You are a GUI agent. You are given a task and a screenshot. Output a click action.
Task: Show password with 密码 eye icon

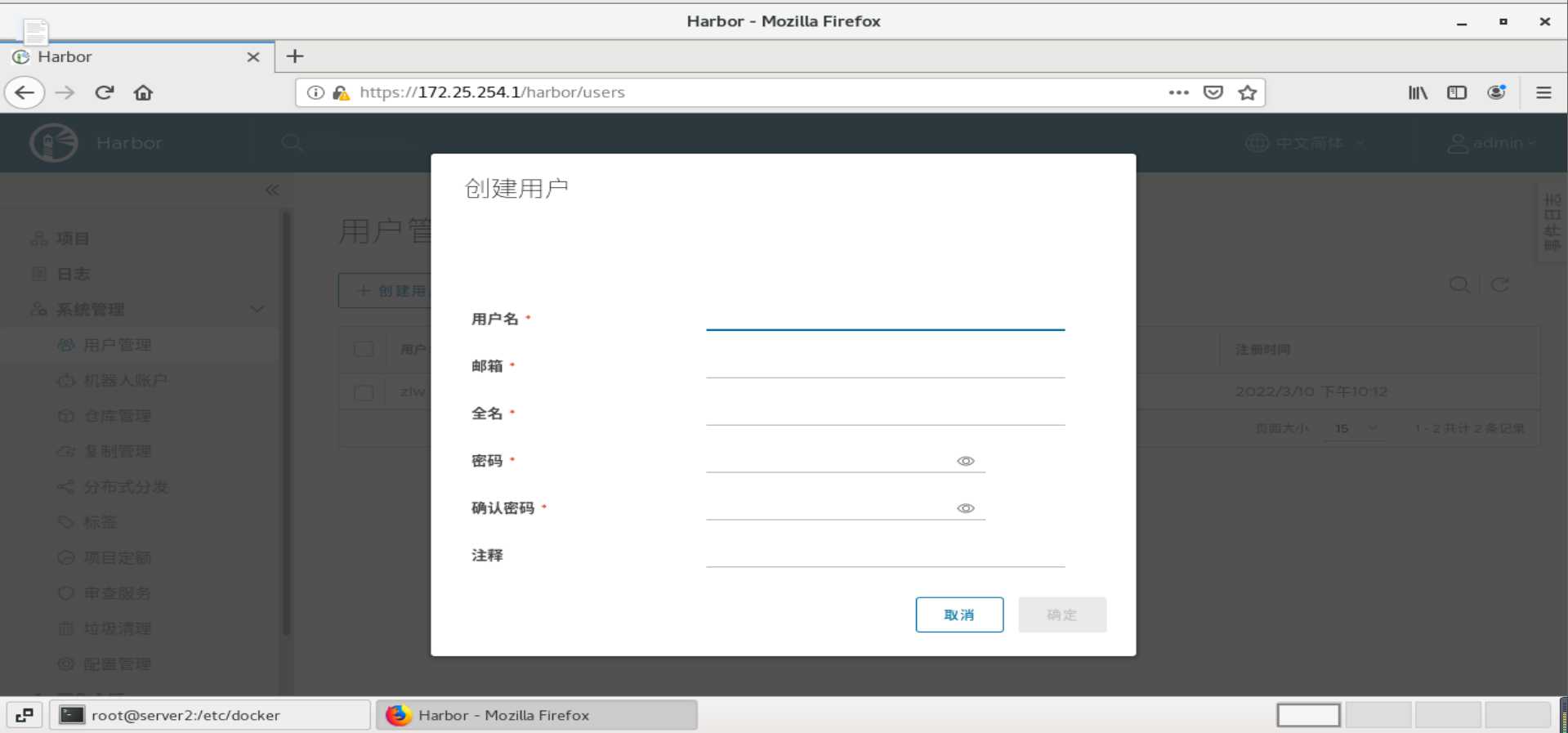click(x=966, y=461)
